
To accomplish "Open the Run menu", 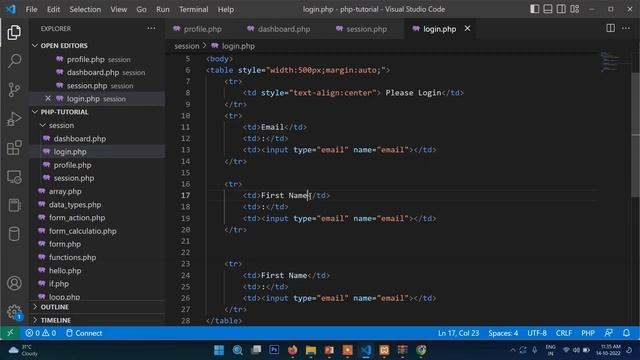I will pos(162,9).
